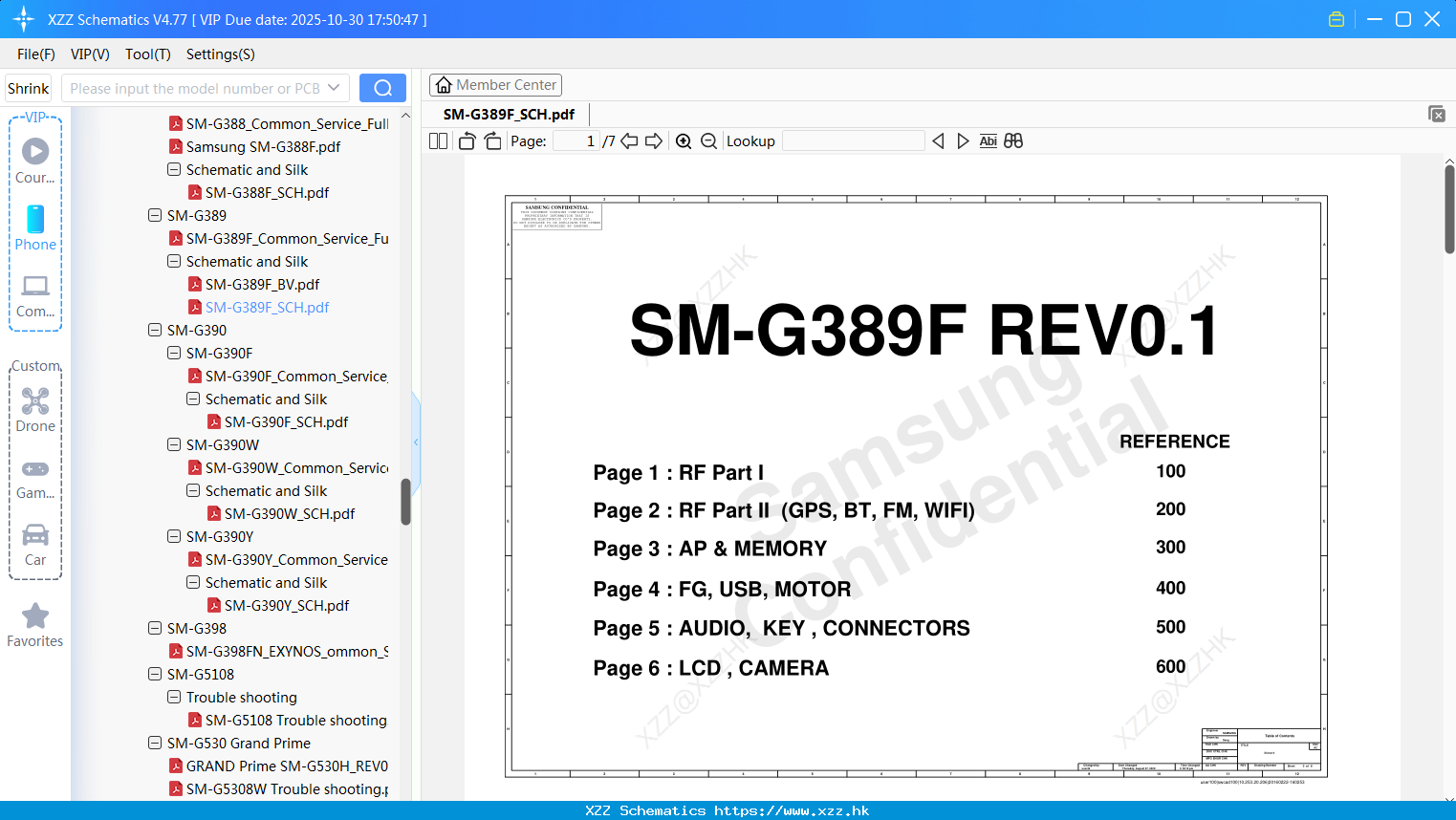This screenshot has width=1456, height=820.
Task: Open the File(F) menu
Action: 36,54
